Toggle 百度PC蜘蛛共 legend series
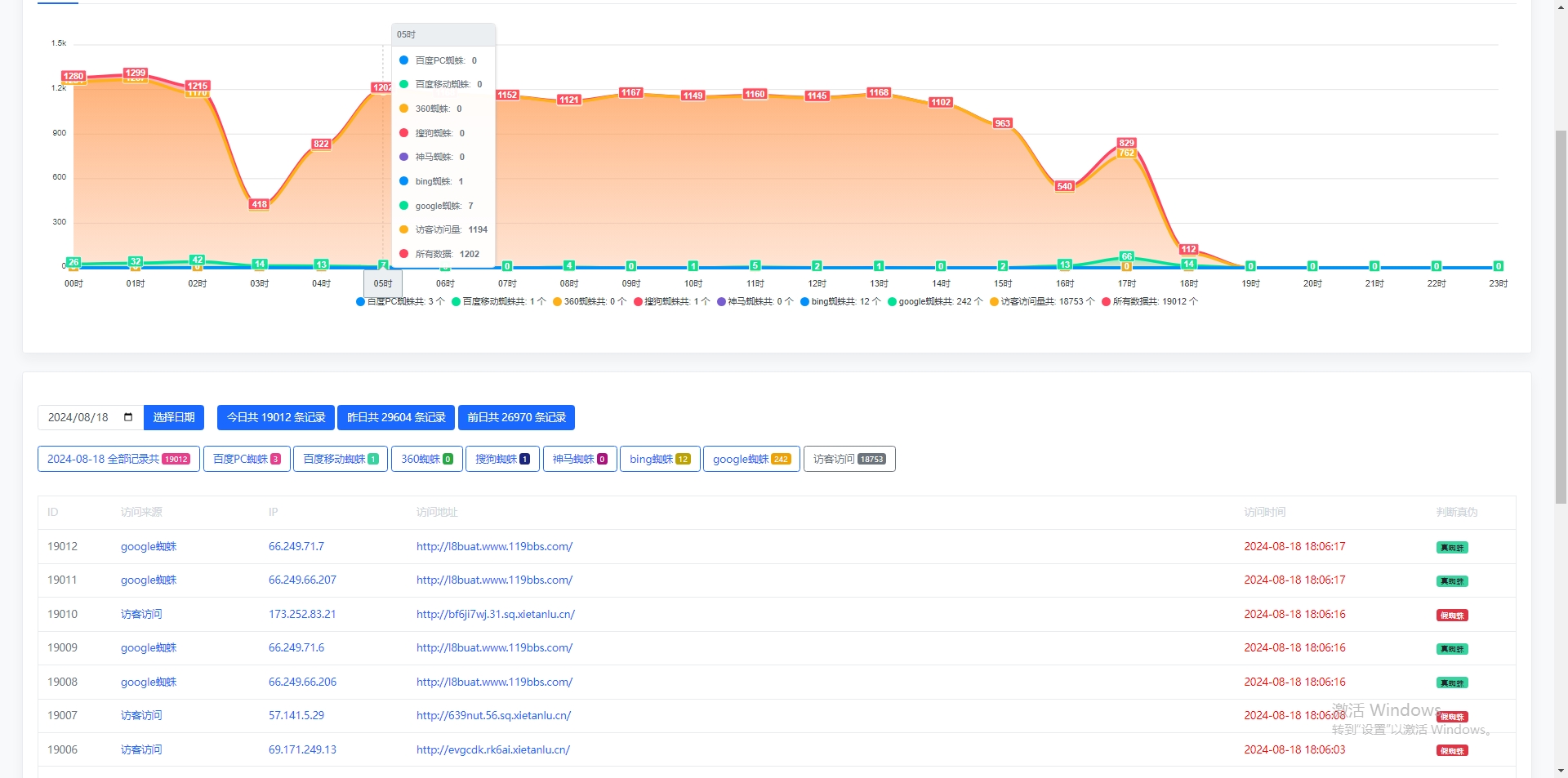 (x=400, y=302)
